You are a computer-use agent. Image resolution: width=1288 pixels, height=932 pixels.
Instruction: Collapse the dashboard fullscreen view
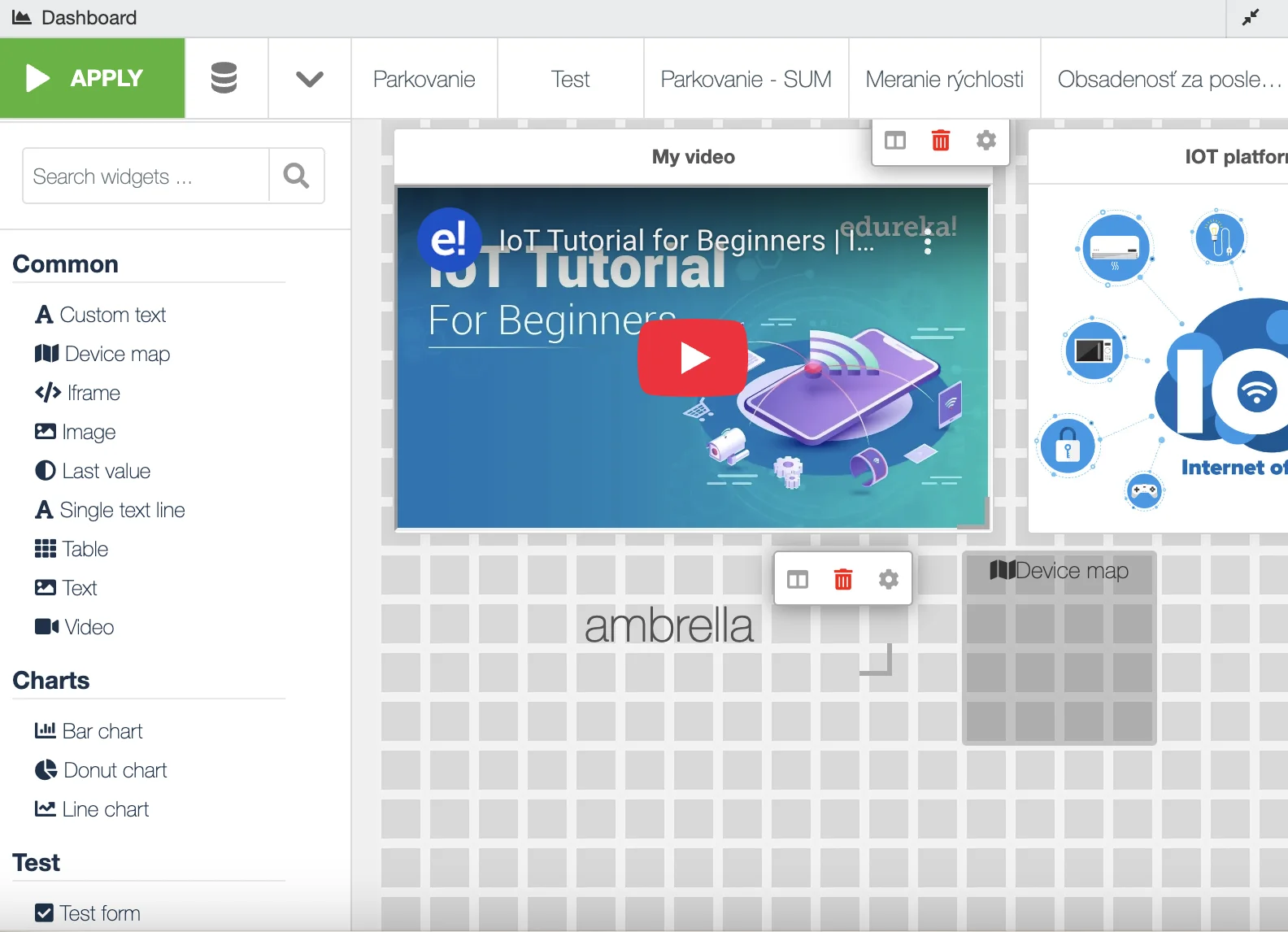tap(1250, 17)
